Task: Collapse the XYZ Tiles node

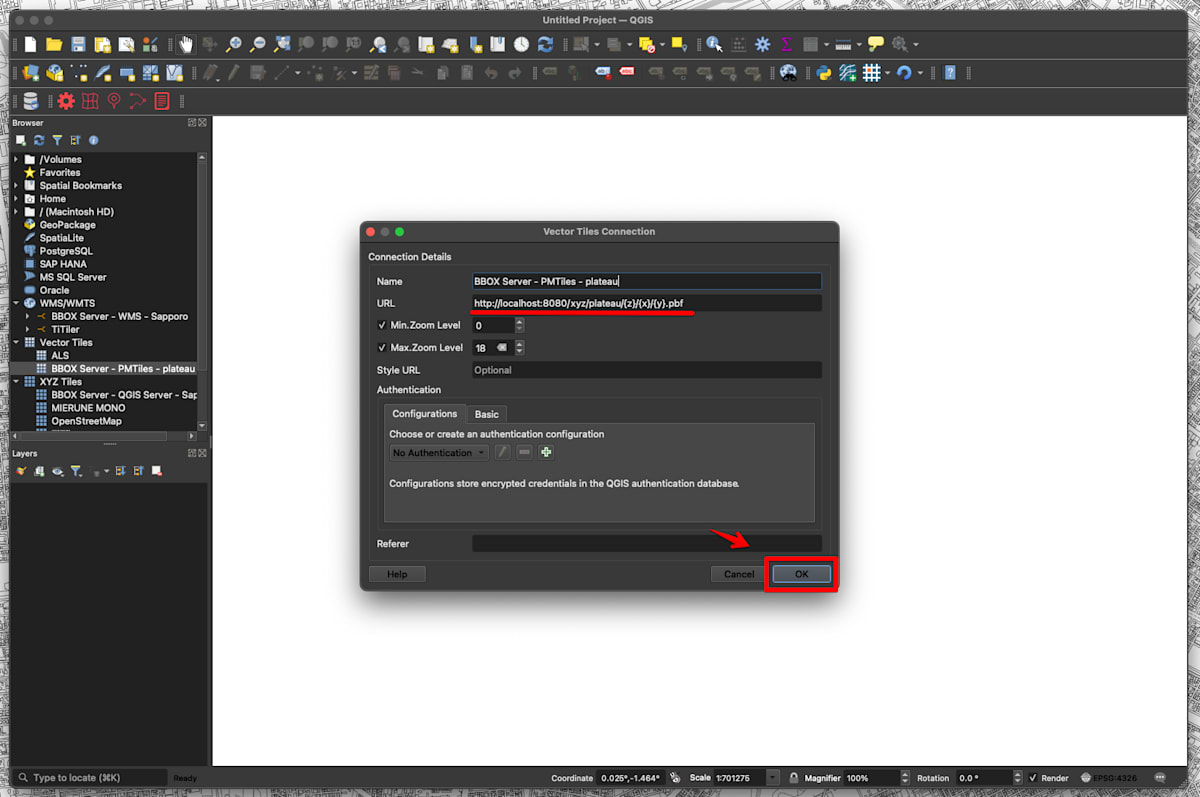Action: (16, 382)
